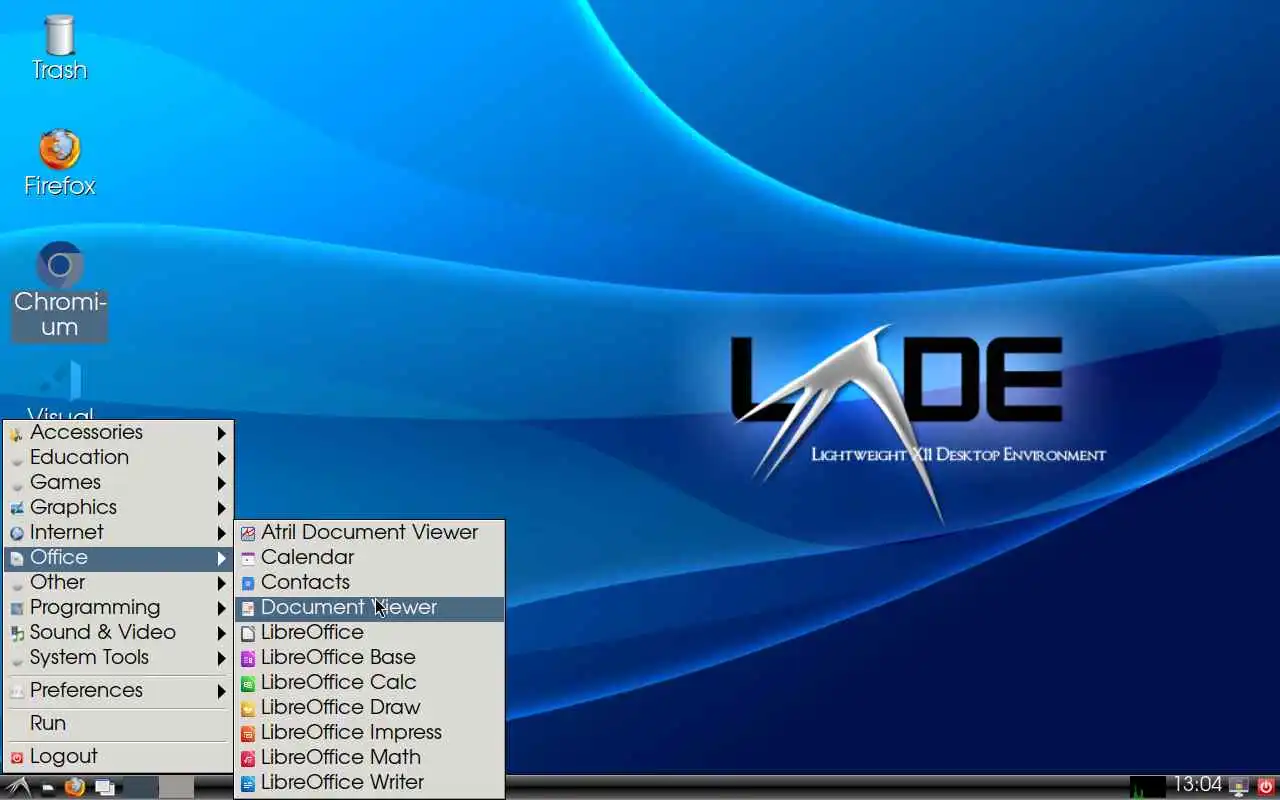Screen dimensions: 1280x800
Task: Click the CPU usage monitor graph
Action: (1148, 787)
